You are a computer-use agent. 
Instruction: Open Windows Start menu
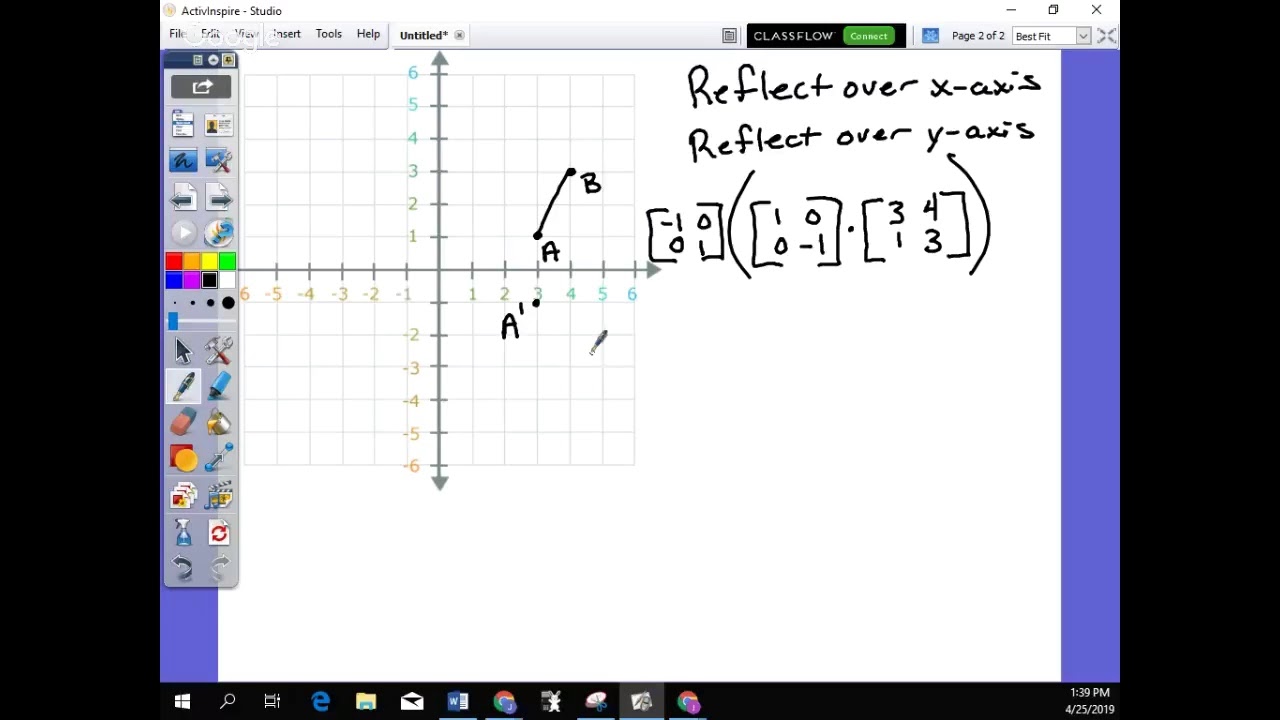click(182, 702)
